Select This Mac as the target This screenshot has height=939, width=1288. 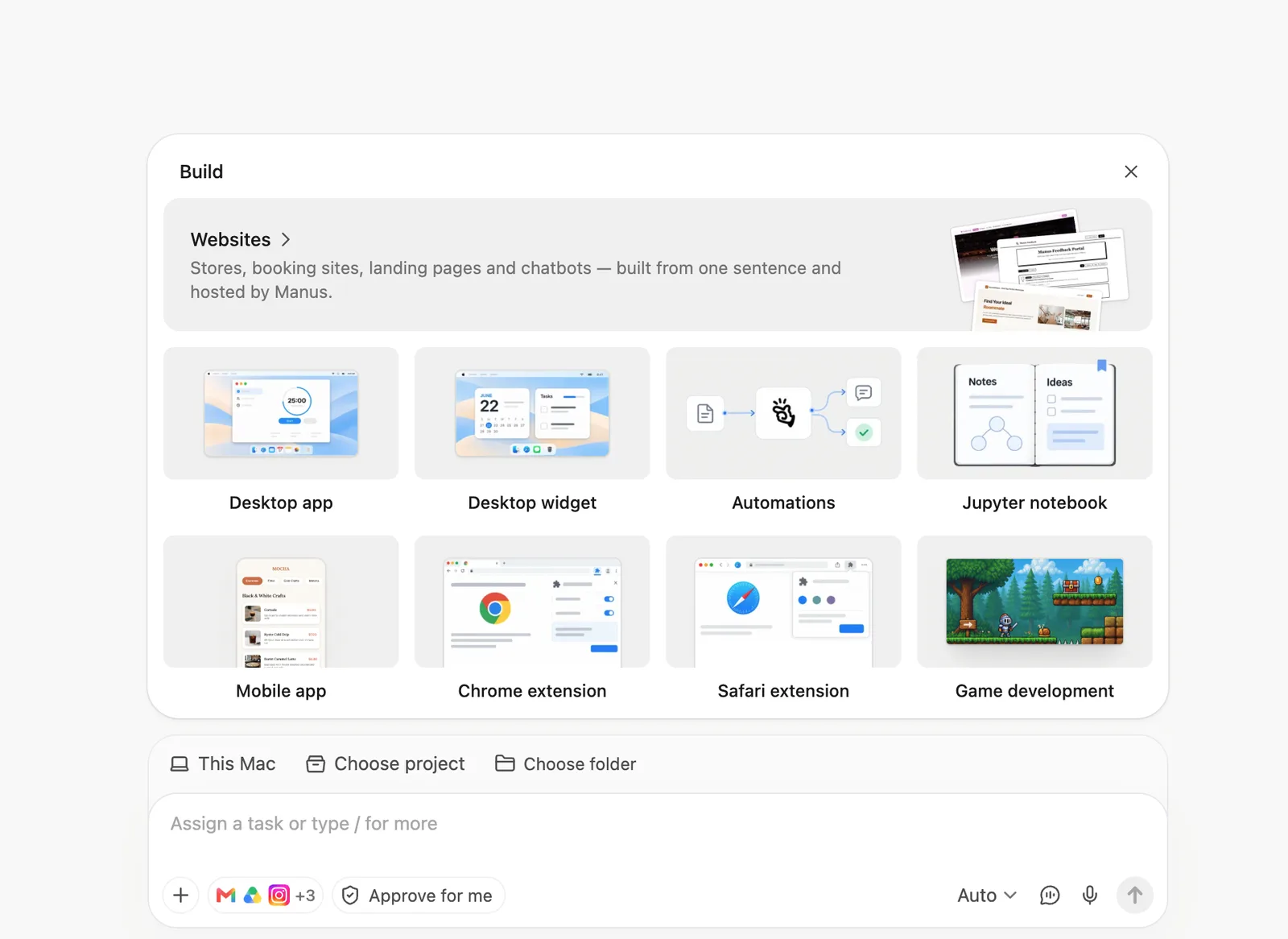pos(223,763)
